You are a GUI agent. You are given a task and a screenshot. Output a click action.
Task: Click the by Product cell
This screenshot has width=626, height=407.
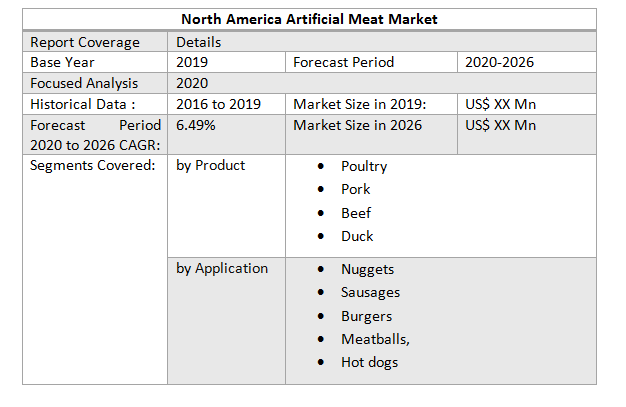(x=211, y=165)
